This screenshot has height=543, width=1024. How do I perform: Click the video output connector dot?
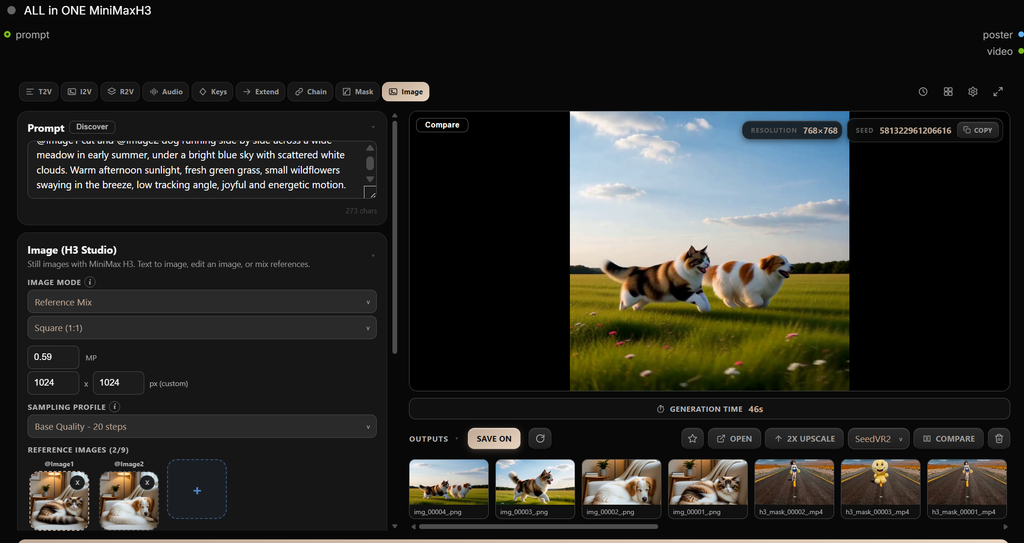[1021, 51]
